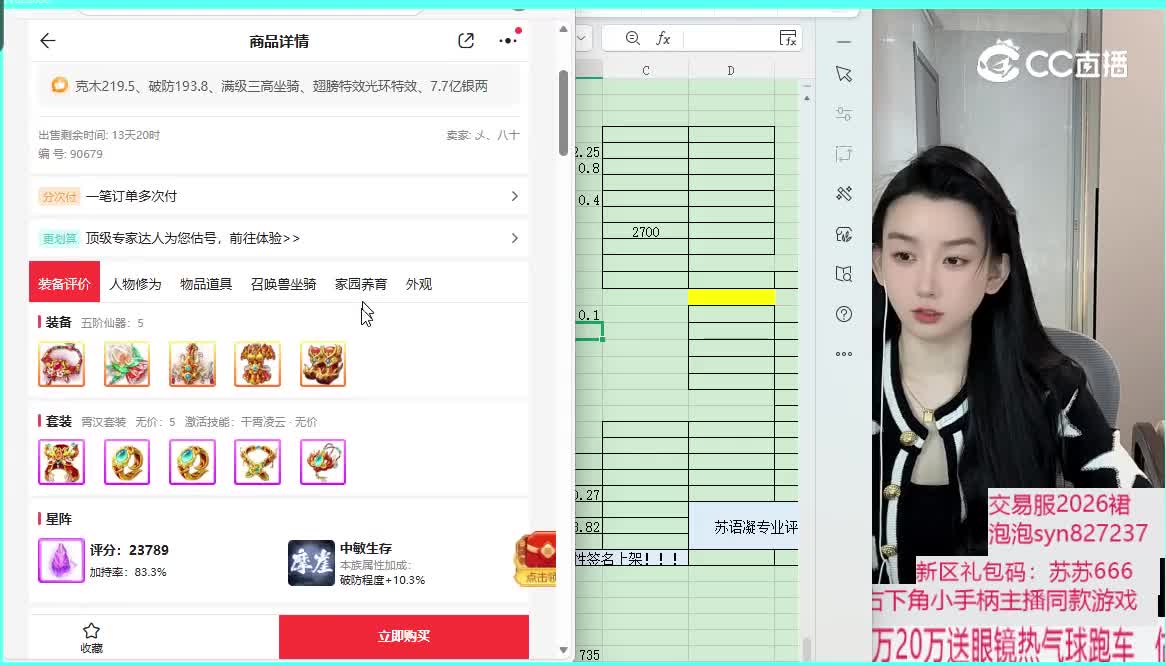Collapse the side toolbar with minus icon
Viewport: 1166px width, 666px height.
(x=843, y=42)
